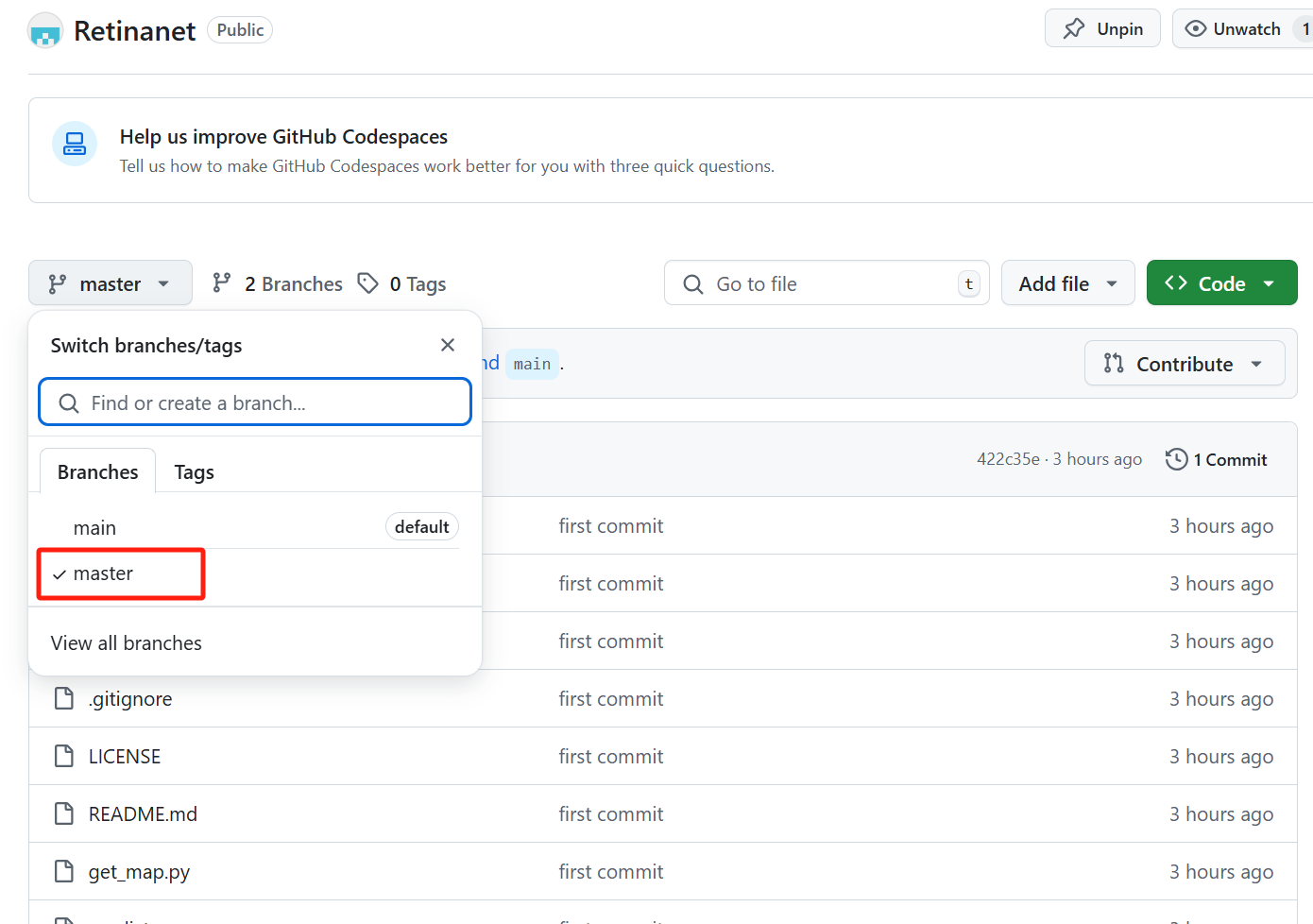The width and height of the screenshot is (1313, 924).
Task: Click the Unwatch button
Action: [1243, 29]
